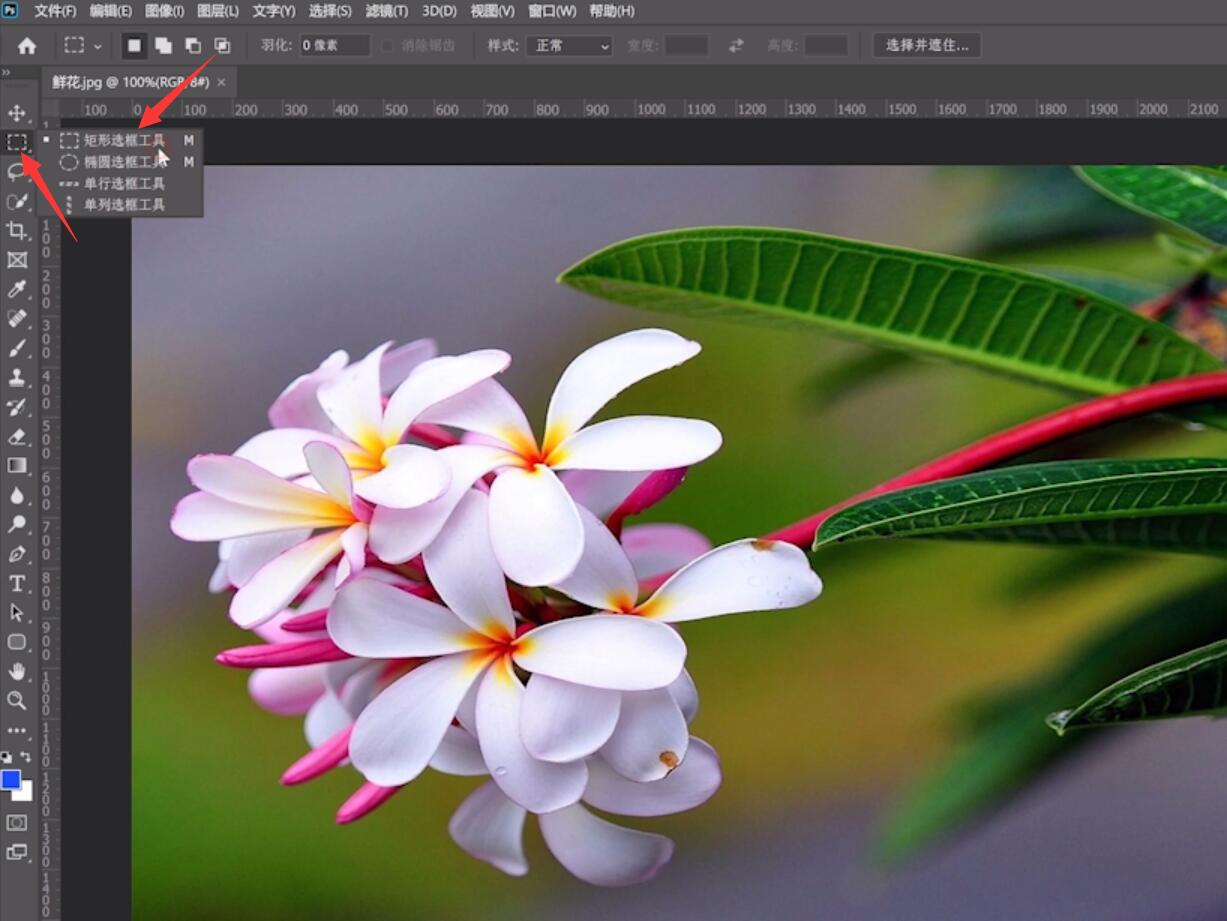Expand the tools panel with double arrows
This screenshot has height=921, width=1227.
pyautogui.click(x=6, y=73)
